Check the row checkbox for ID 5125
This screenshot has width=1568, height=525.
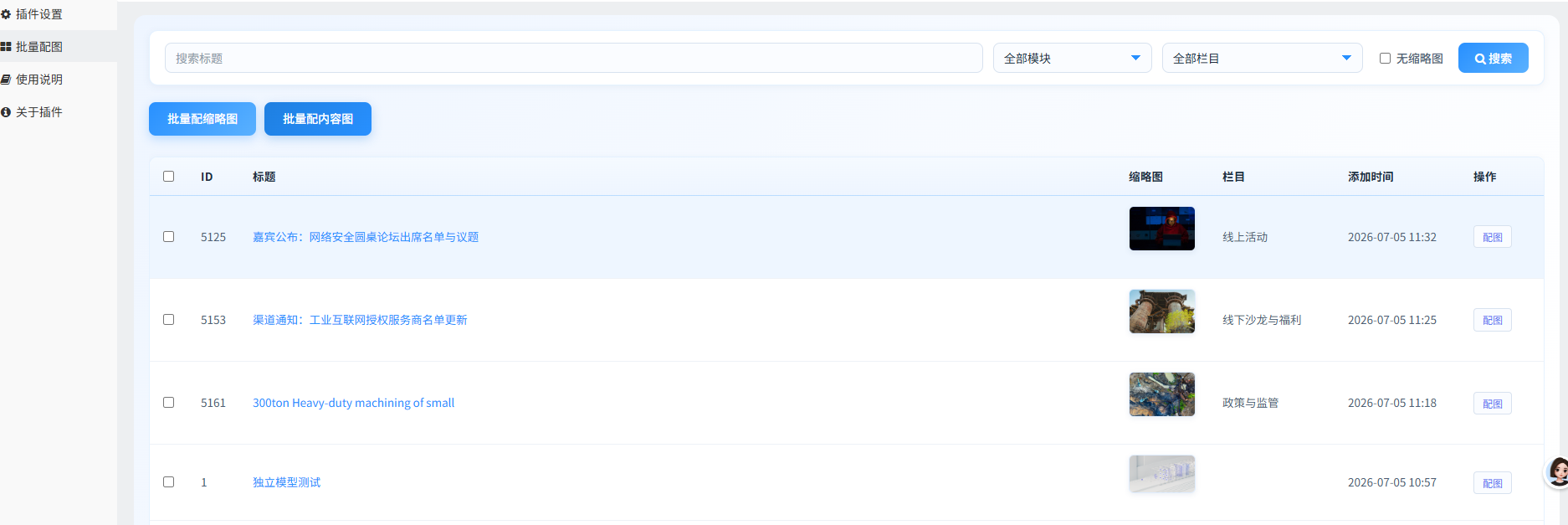(168, 236)
